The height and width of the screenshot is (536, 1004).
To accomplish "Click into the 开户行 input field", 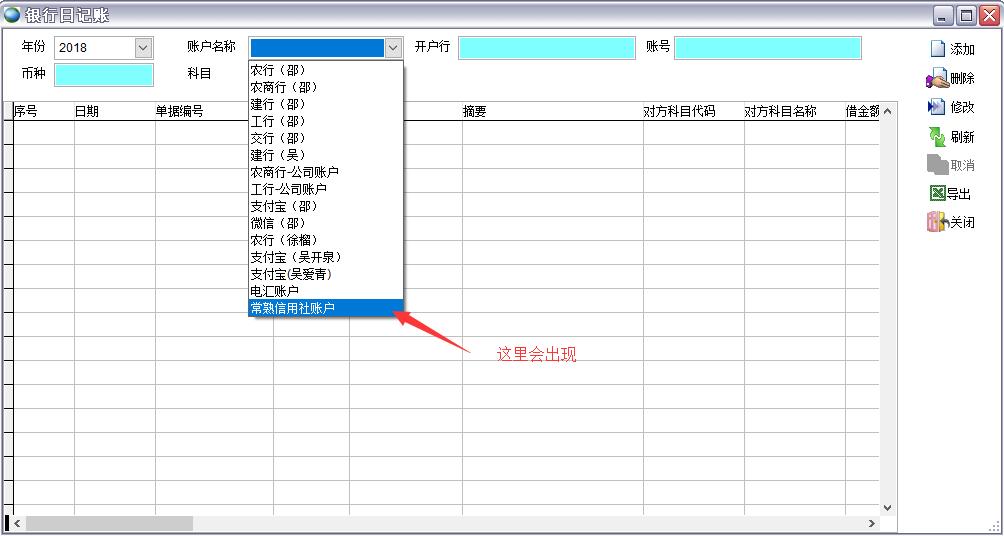I will (x=546, y=47).
